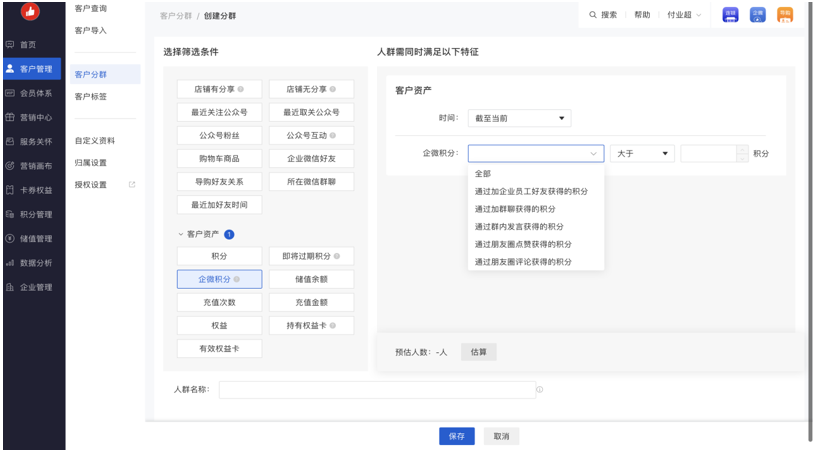Select 持有权益卡 filter
The width and height of the screenshot is (820, 456).
point(311,325)
